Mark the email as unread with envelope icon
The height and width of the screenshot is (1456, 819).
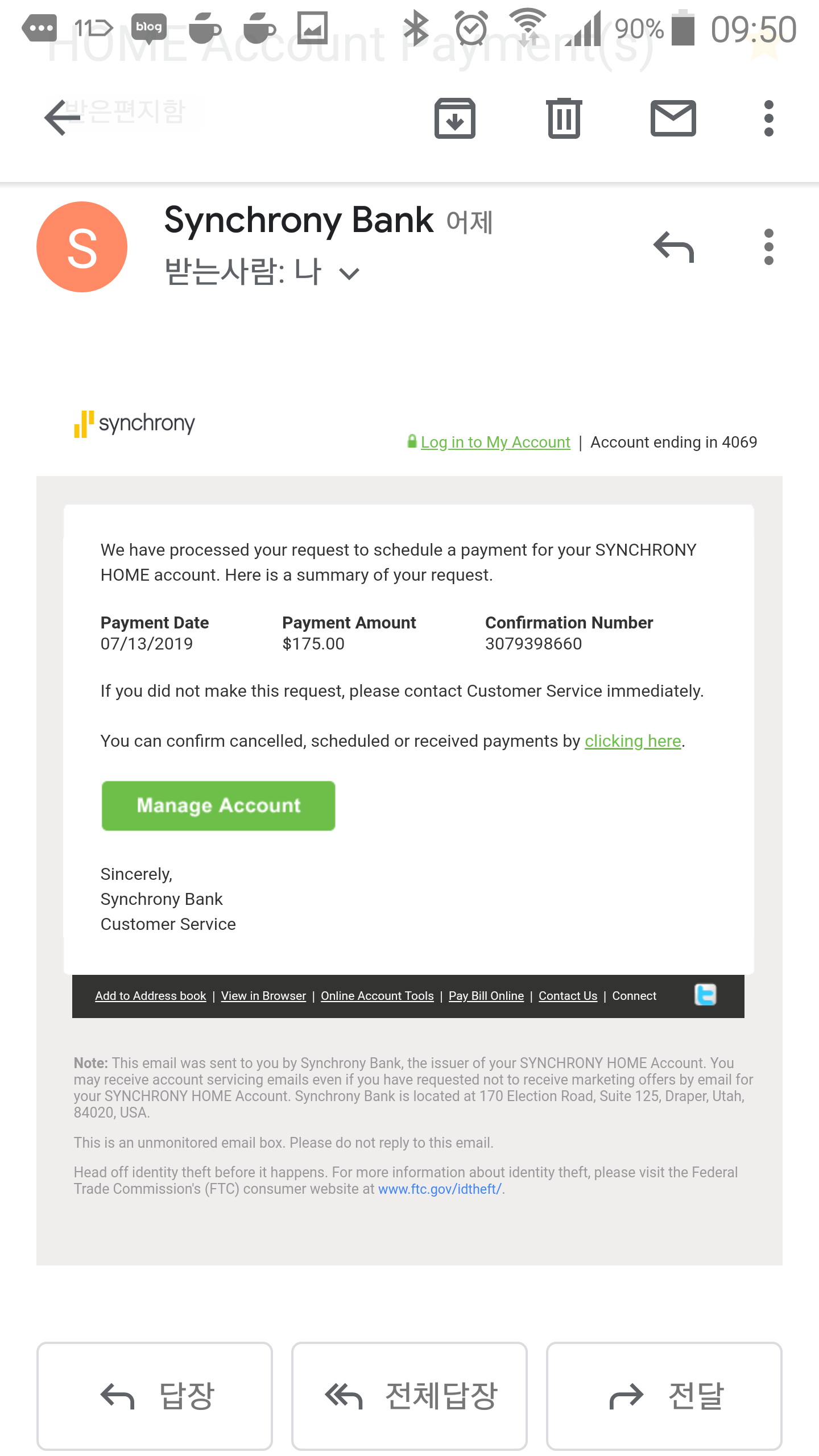click(673, 118)
